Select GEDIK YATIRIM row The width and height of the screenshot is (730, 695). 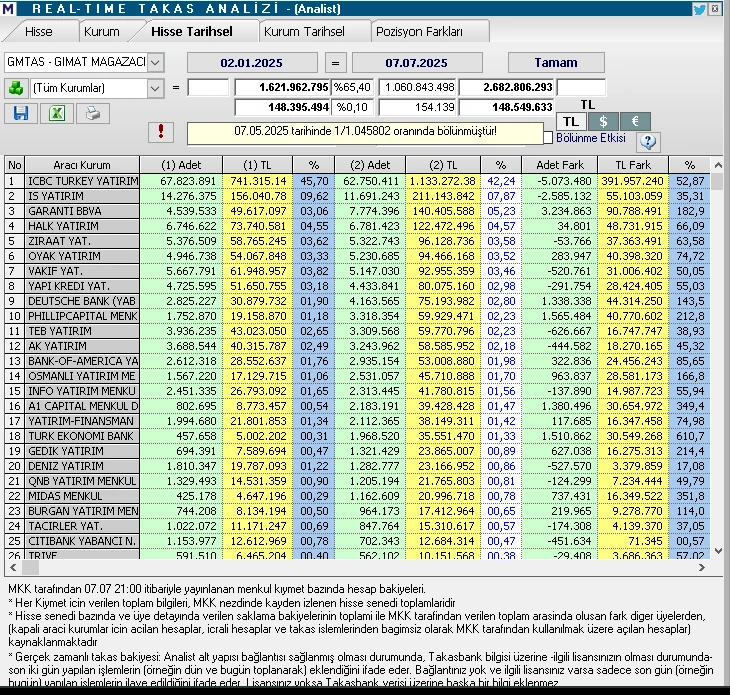coord(358,451)
